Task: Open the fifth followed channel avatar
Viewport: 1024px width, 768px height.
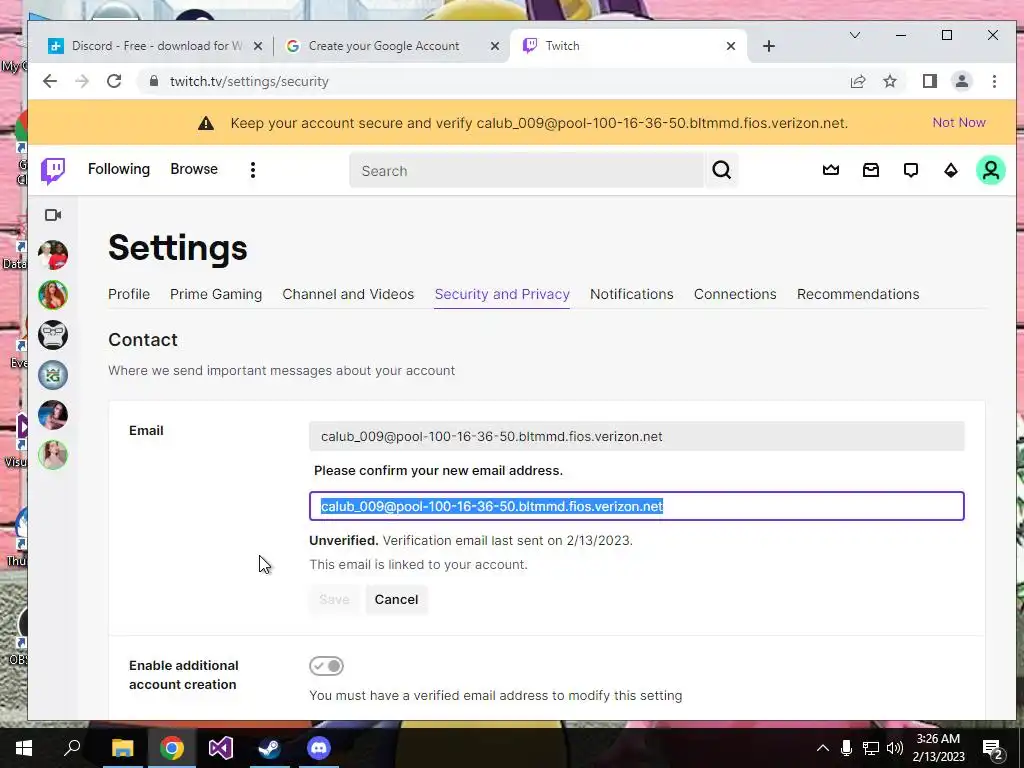Action: (x=53, y=415)
